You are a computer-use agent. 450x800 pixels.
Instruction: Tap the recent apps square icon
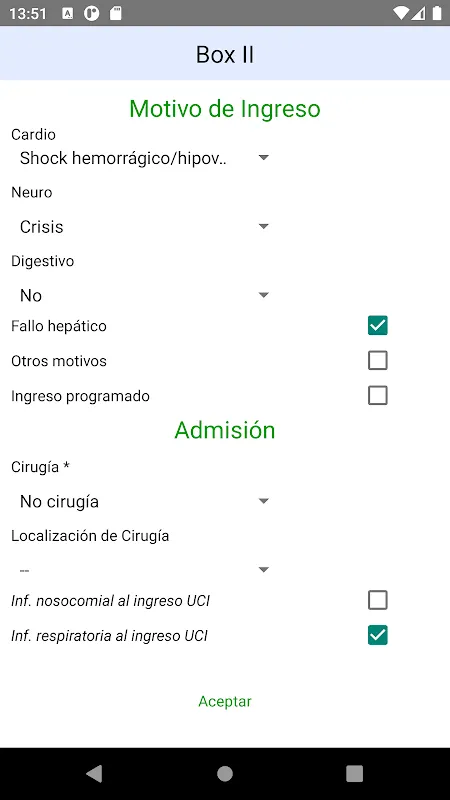tap(355, 773)
